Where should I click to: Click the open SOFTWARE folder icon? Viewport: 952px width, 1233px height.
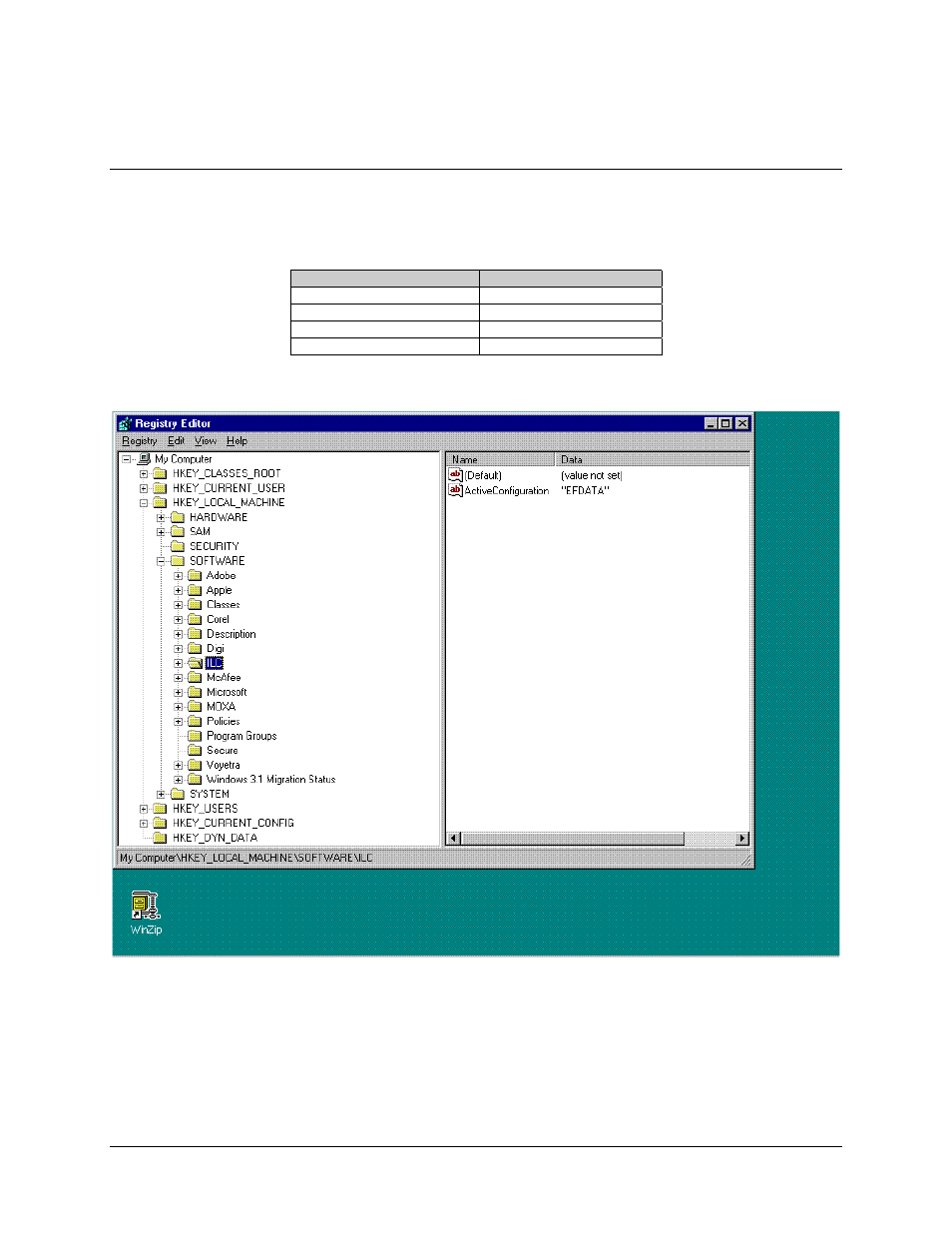point(178,561)
